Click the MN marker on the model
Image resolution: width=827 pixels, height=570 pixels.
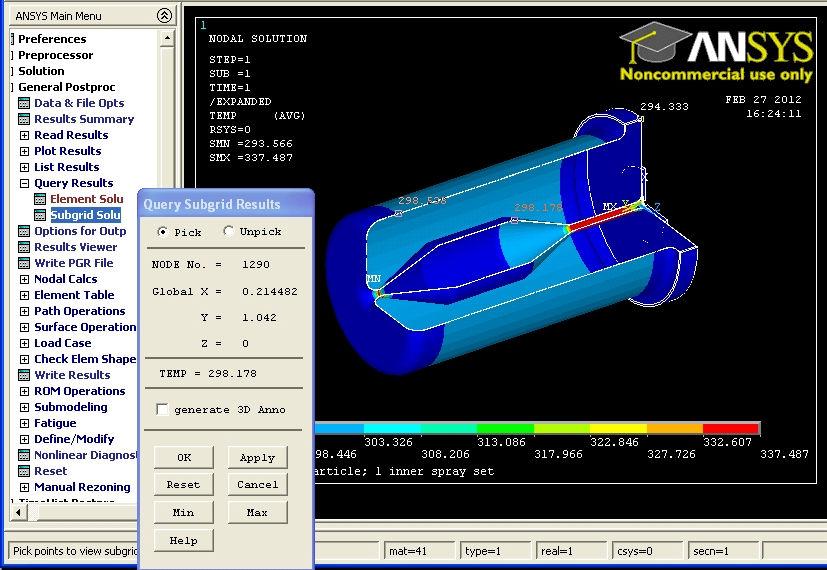[x=373, y=278]
